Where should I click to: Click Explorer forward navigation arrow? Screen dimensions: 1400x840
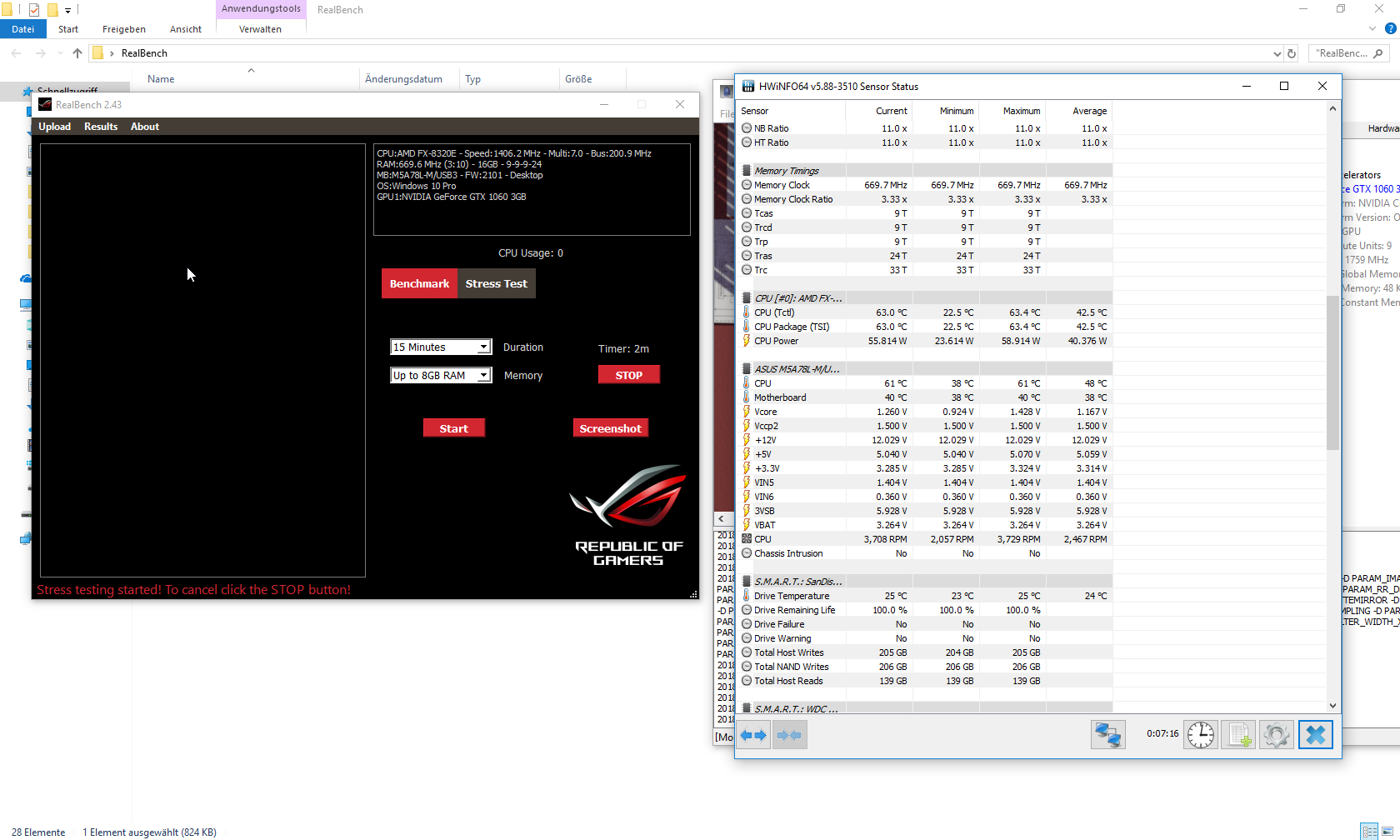40,53
